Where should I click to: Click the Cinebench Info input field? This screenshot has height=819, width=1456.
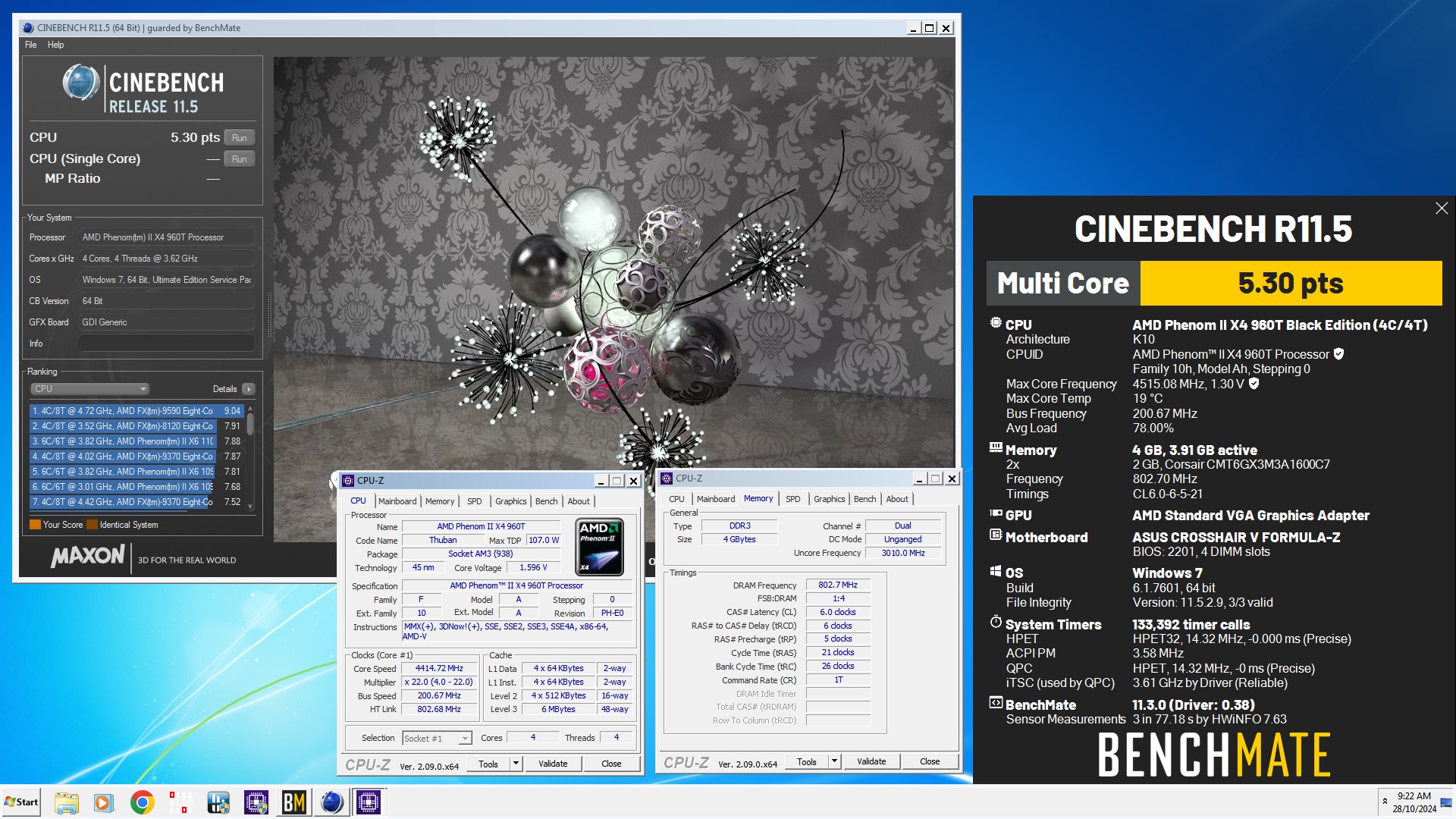tap(167, 344)
